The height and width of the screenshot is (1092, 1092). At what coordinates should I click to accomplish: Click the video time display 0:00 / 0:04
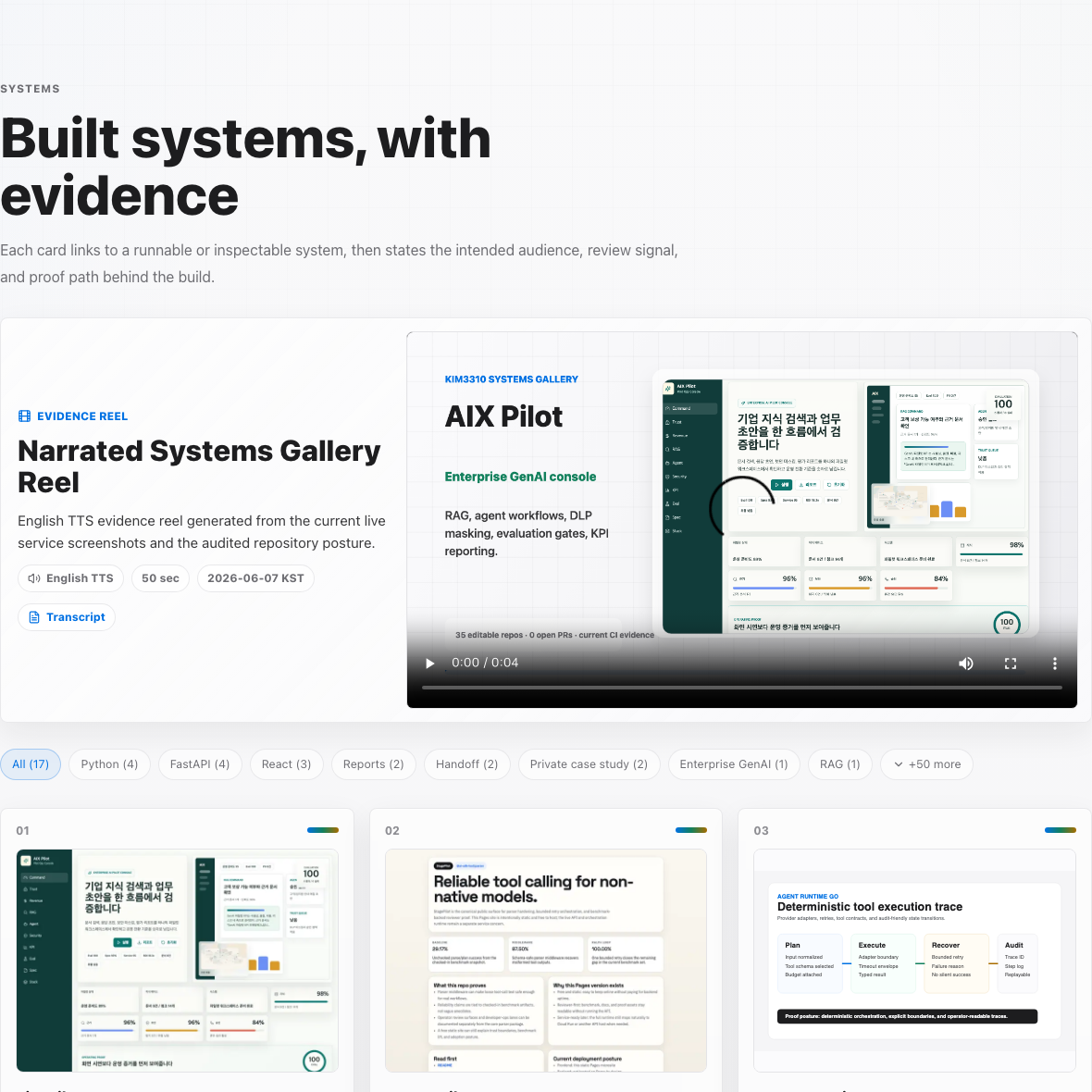(485, 663)
